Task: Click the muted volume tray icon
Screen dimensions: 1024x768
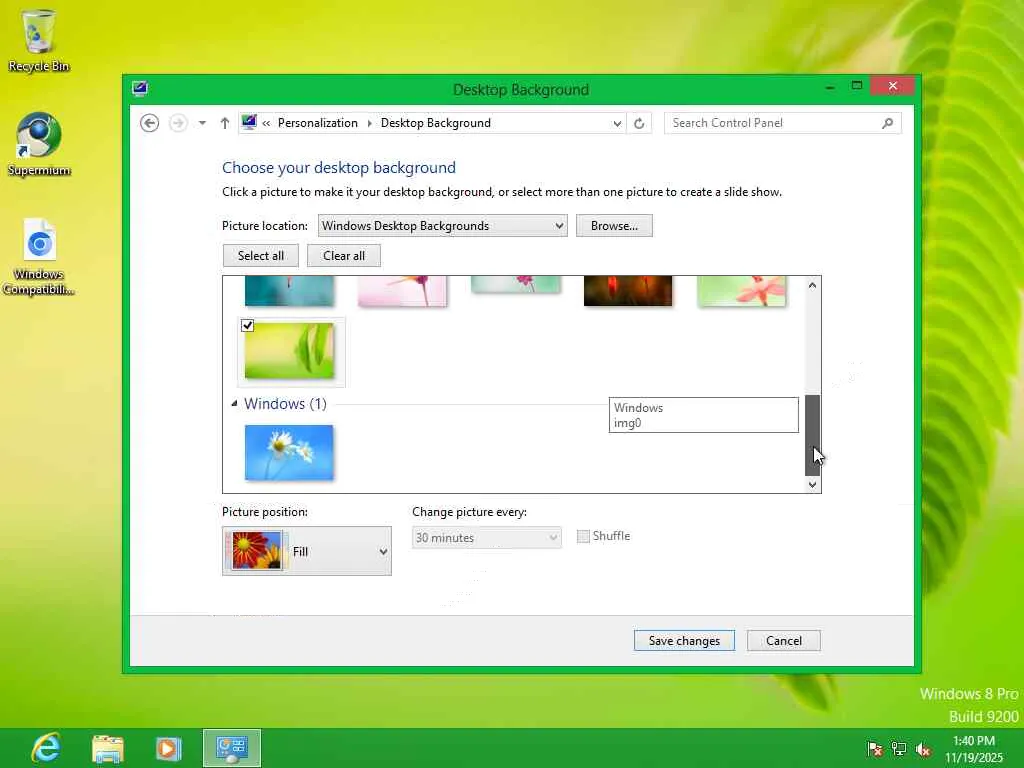Action: coord(923,748)
